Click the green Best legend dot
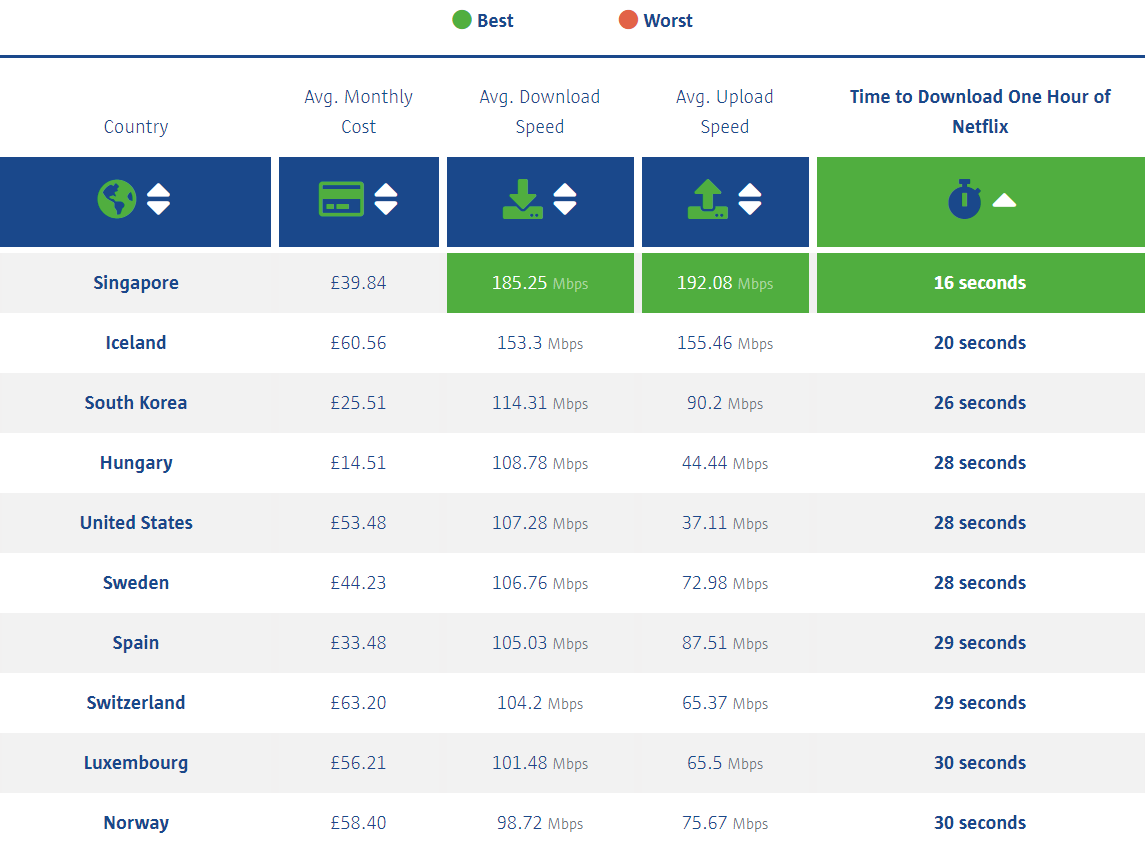The image size is (1145, 850). pyautogui.click(x=461, y=20)
